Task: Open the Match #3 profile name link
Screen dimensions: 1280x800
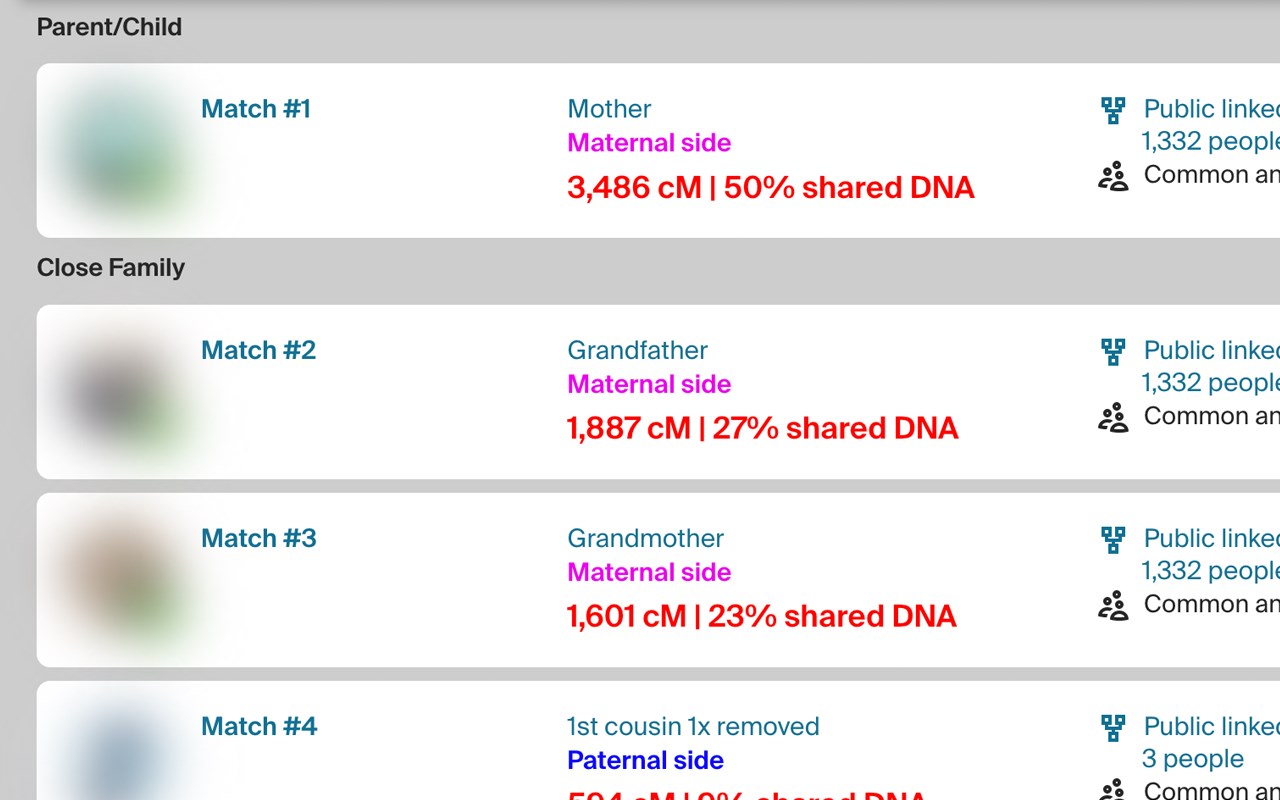Action: pyautogui.click(x=258, y=538)
